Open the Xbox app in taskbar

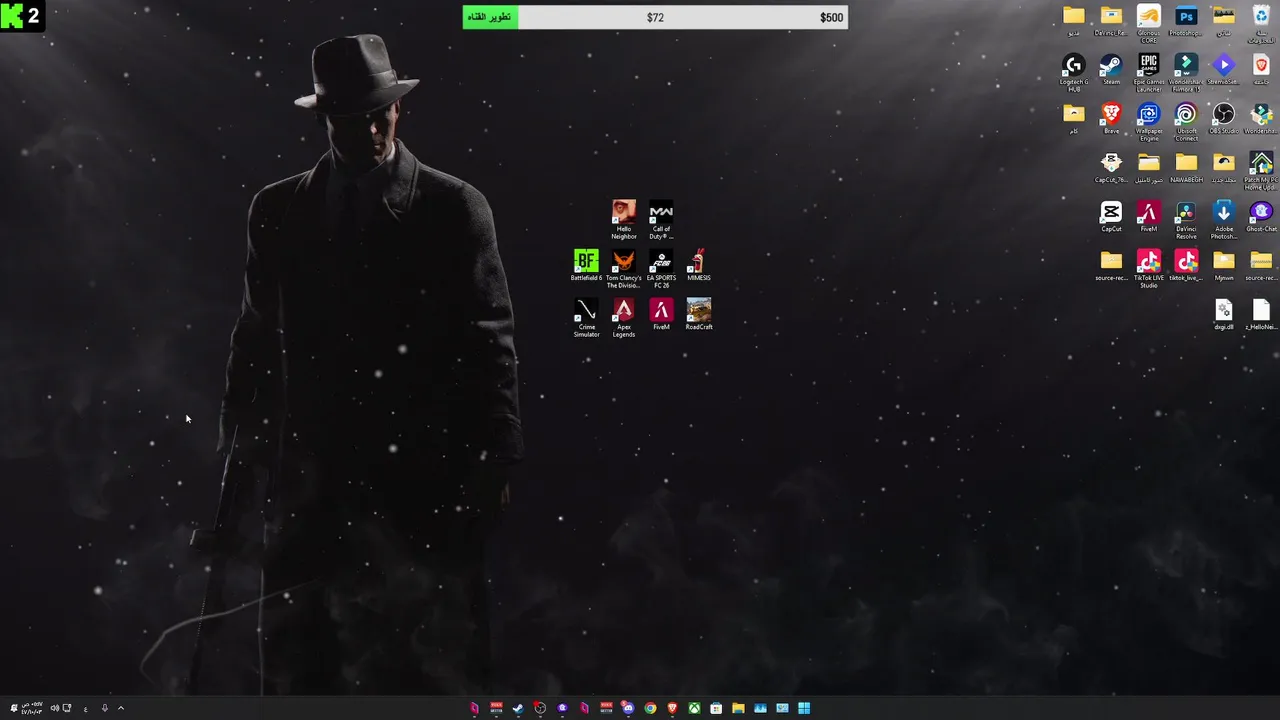pos(695,708)
